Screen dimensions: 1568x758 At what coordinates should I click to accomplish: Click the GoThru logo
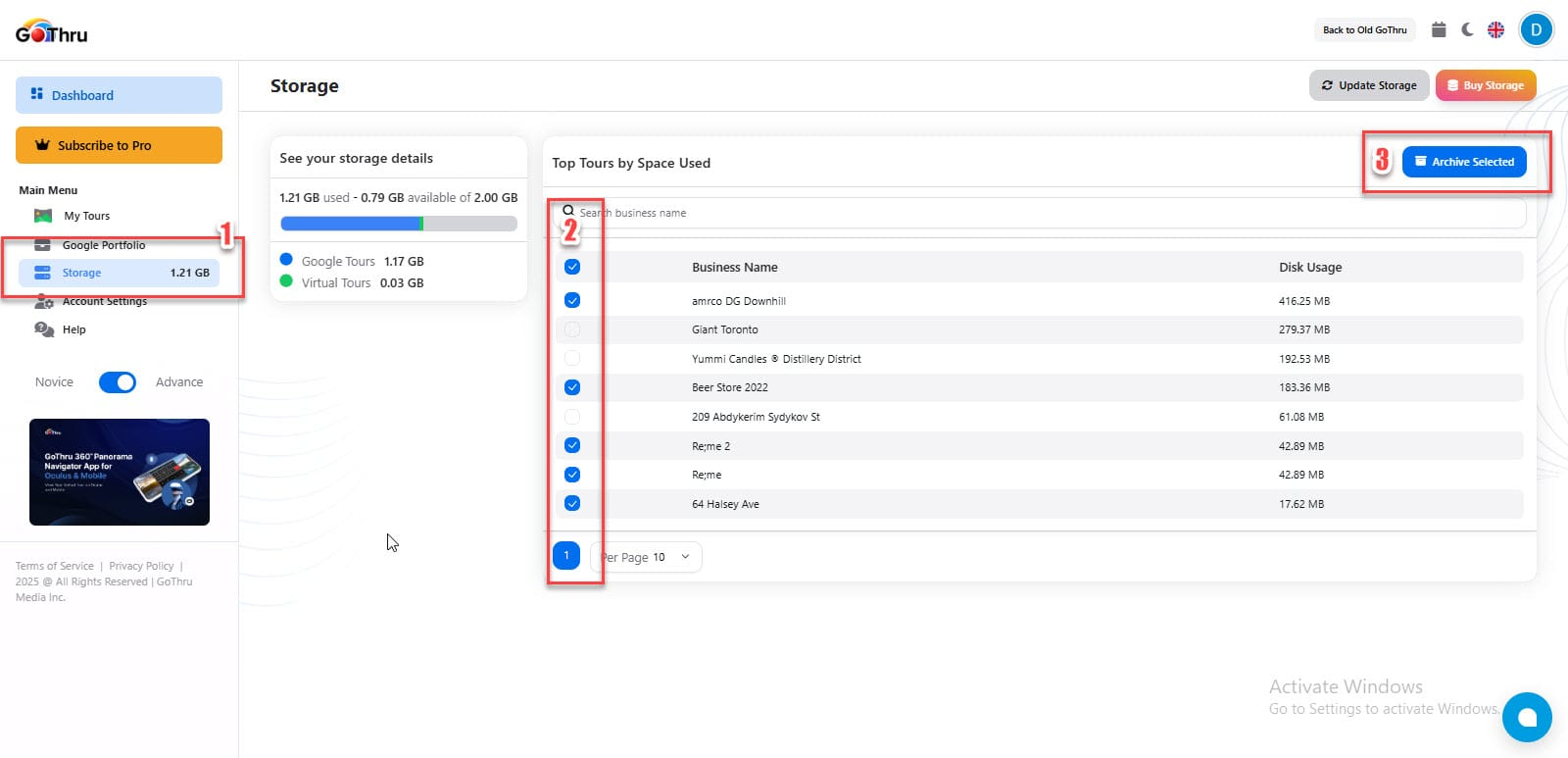pos(51,32)
